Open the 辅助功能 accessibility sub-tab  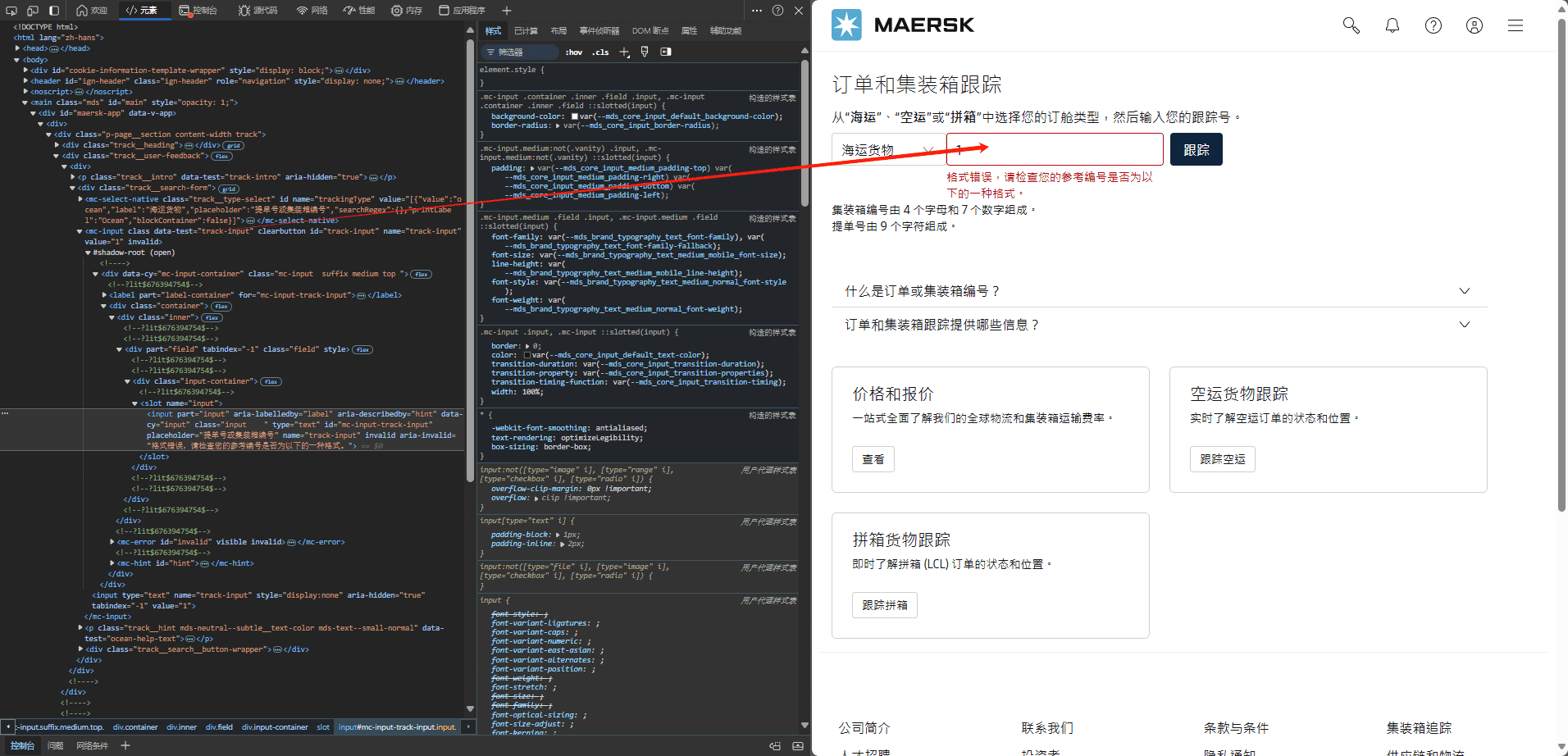[726, 31]
